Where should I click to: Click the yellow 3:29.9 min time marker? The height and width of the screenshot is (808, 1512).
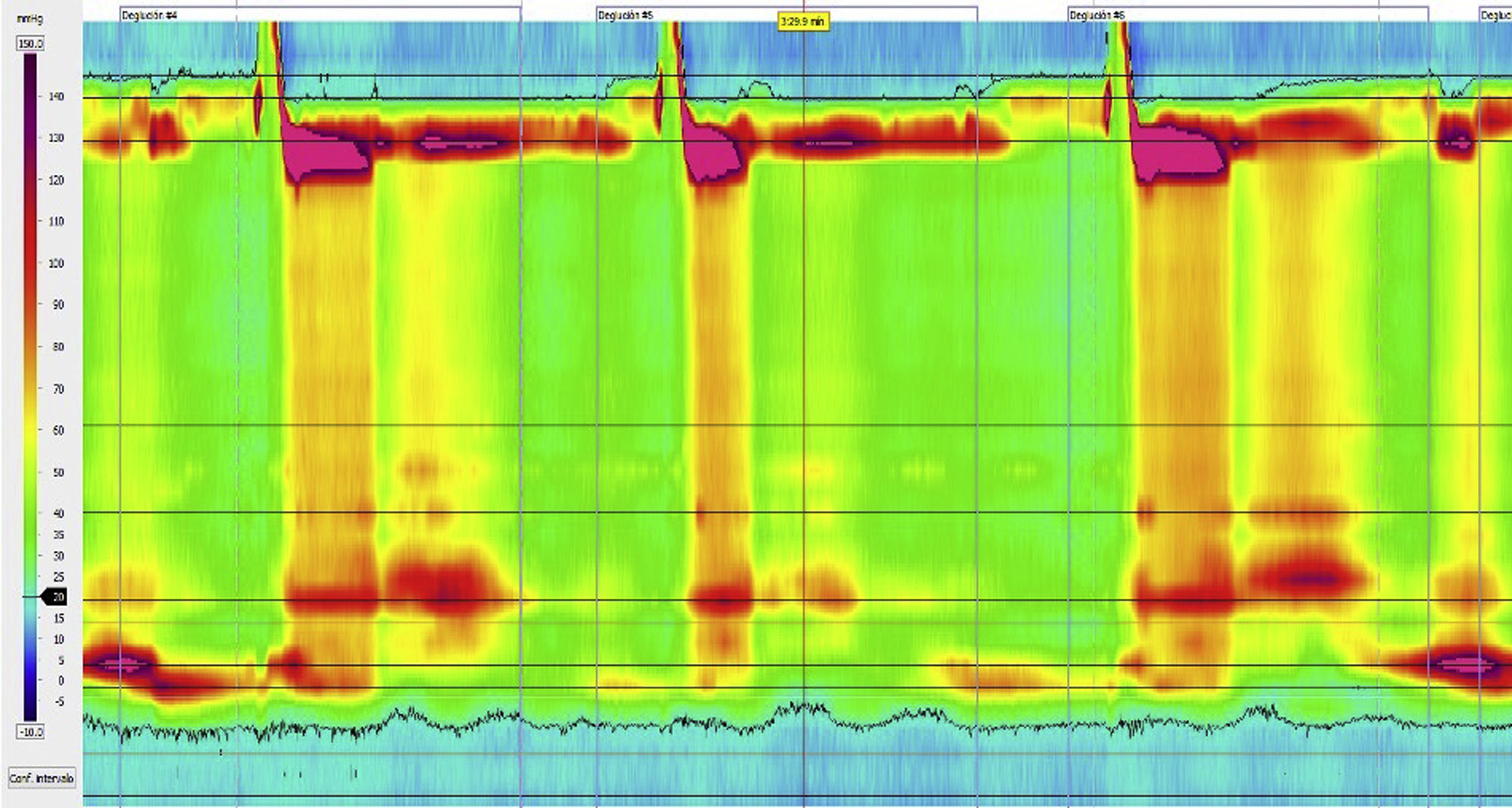point(803,22)
